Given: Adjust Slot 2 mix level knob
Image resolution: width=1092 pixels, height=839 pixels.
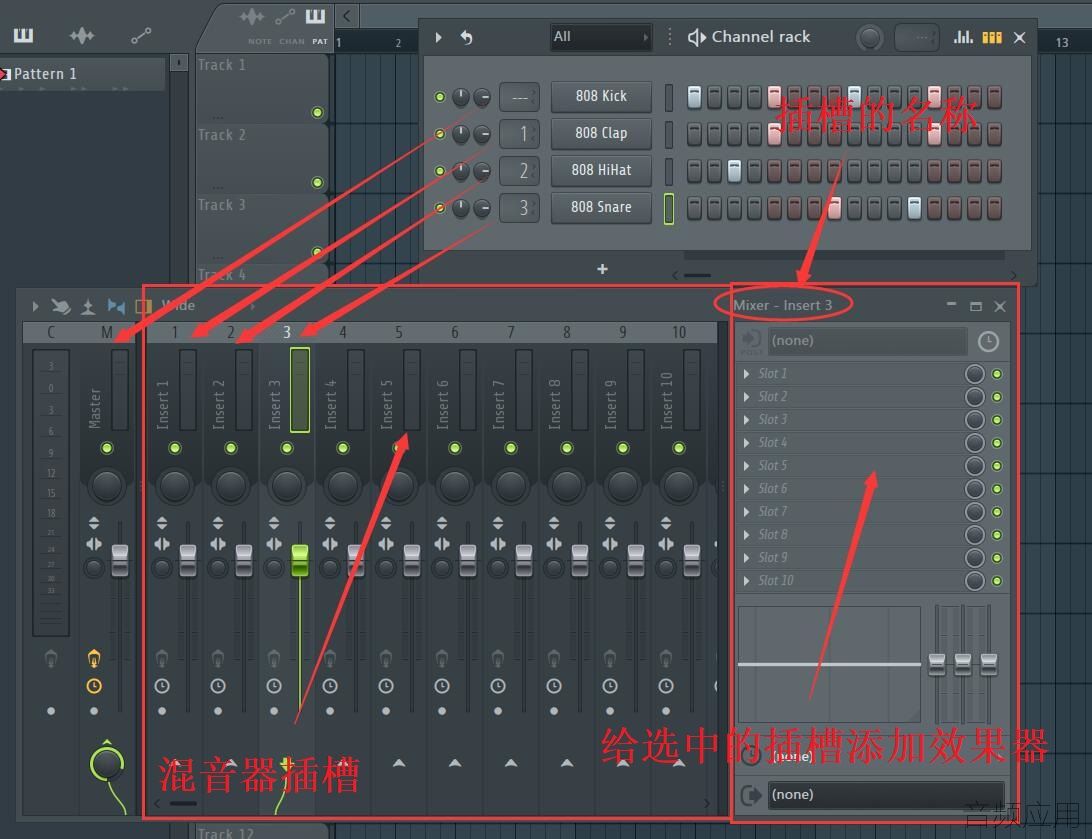Looking at the screenshot, I should click(974, 397).
